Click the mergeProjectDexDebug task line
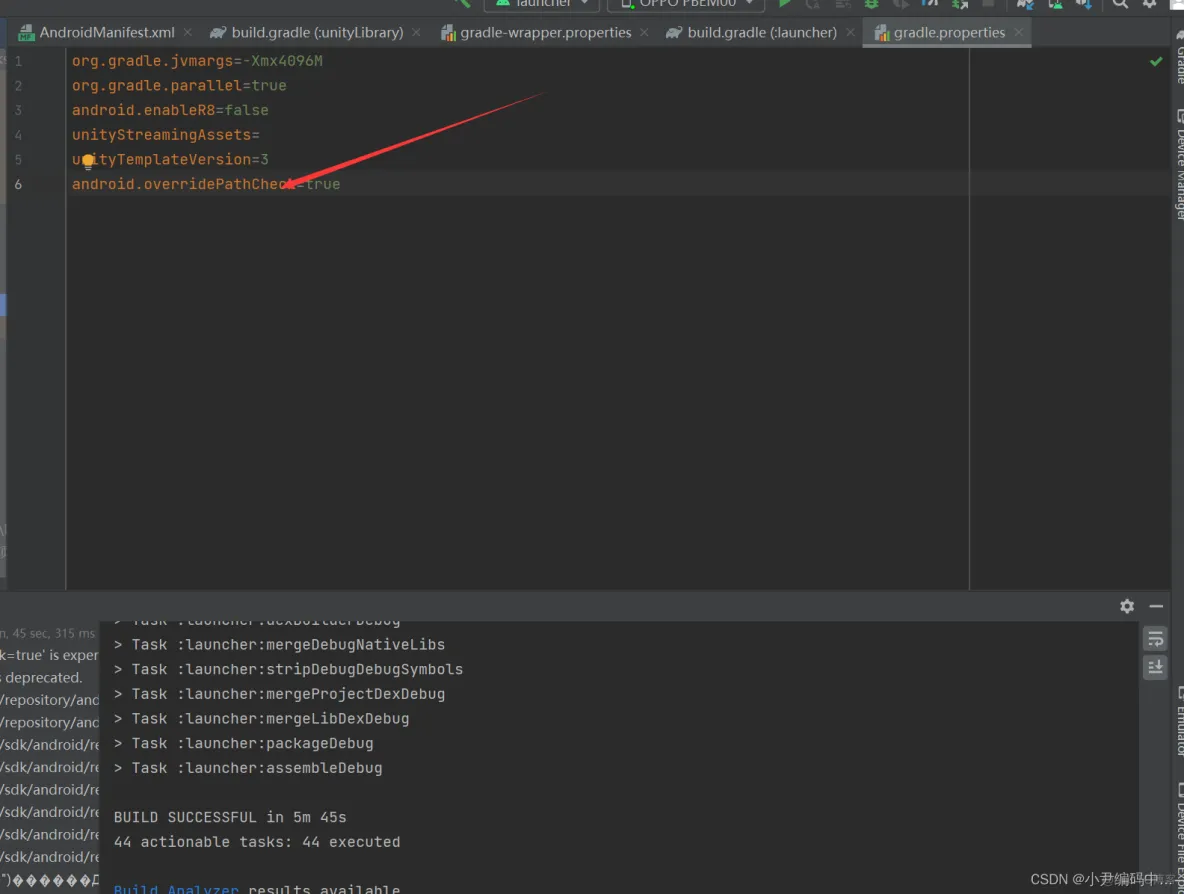Viewport: 1184px width, 894px height. (279, 694)
